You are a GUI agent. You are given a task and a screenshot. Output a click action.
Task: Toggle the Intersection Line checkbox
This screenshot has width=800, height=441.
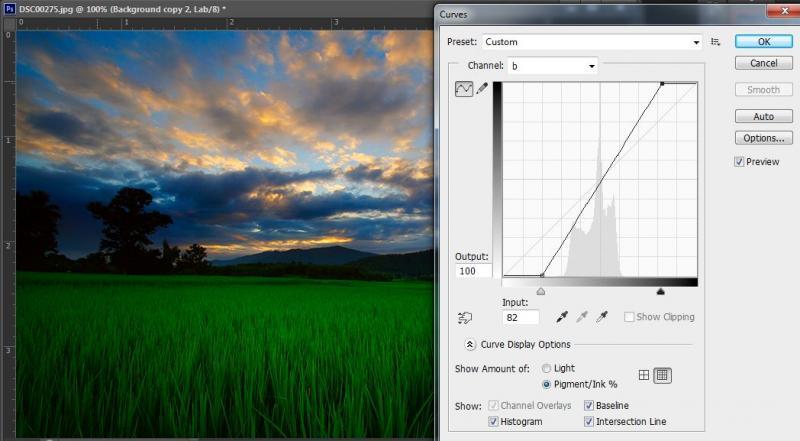[x=589, y=422]
